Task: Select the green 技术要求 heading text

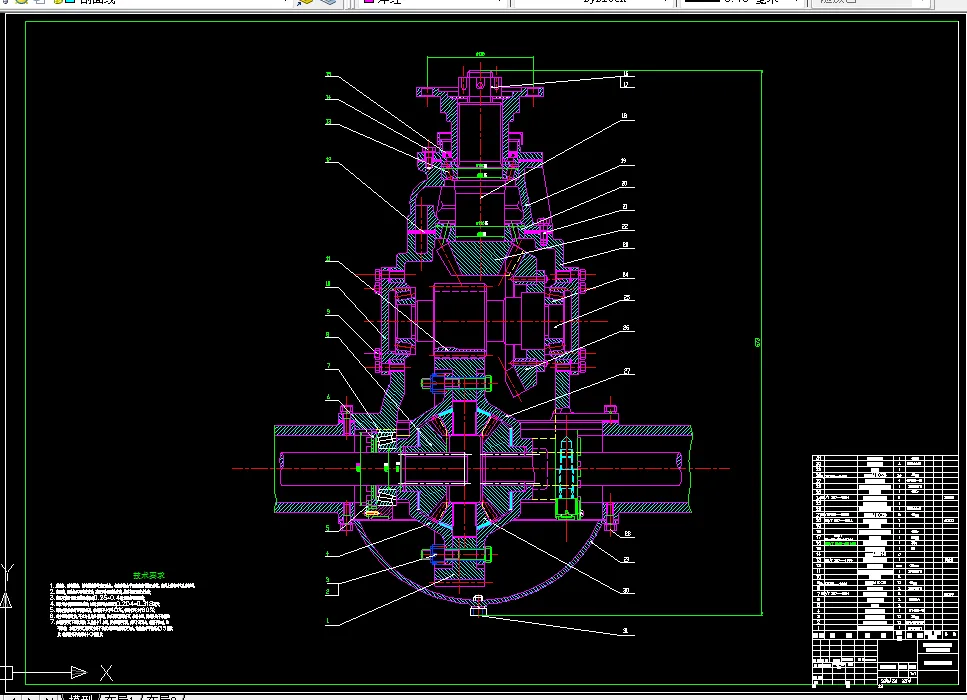Action: click(x=149, y=575)
